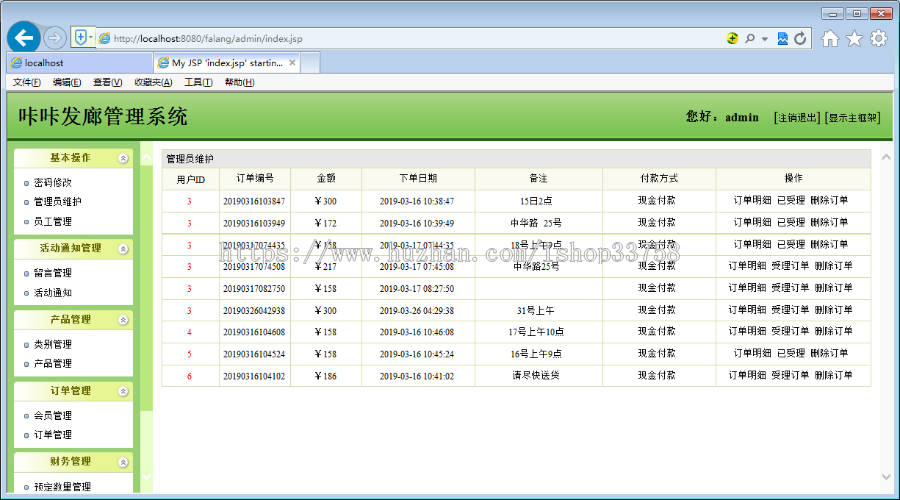The width and height of the screenshot is (900, 500).
Task: Open 类别管理 in the sidebar
Action: (x=52, y=344)
